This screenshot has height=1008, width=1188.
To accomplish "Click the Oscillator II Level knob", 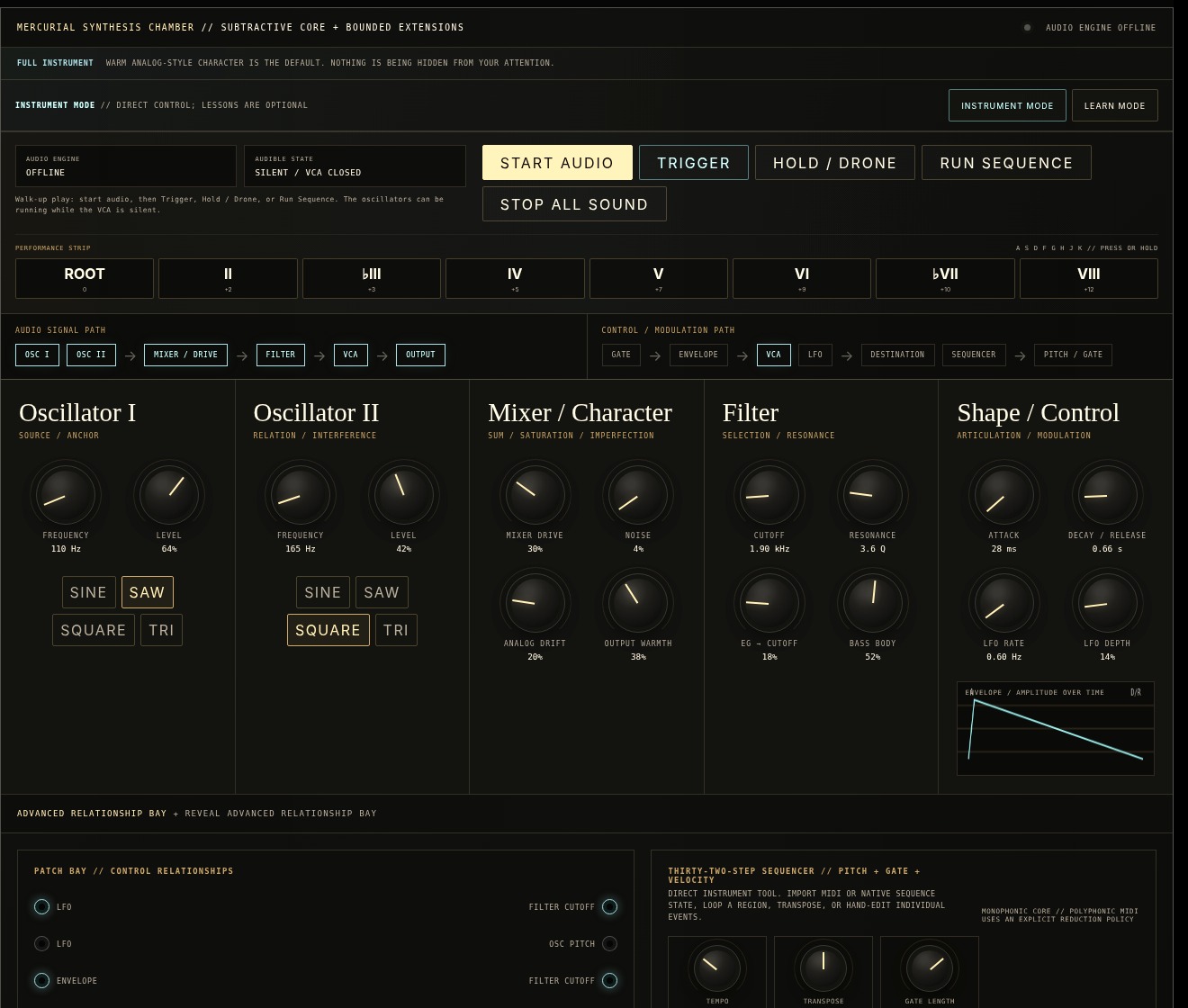I will 403,495.
